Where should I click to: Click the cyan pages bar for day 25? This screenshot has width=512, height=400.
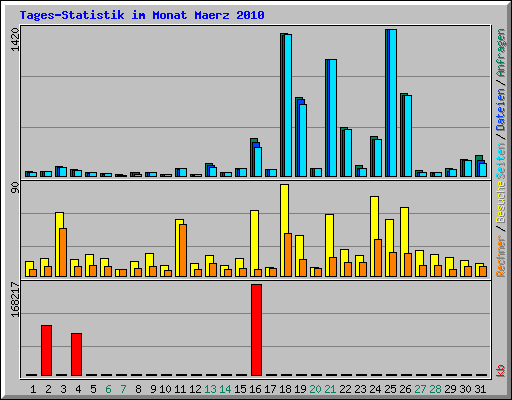pos(393,103)
